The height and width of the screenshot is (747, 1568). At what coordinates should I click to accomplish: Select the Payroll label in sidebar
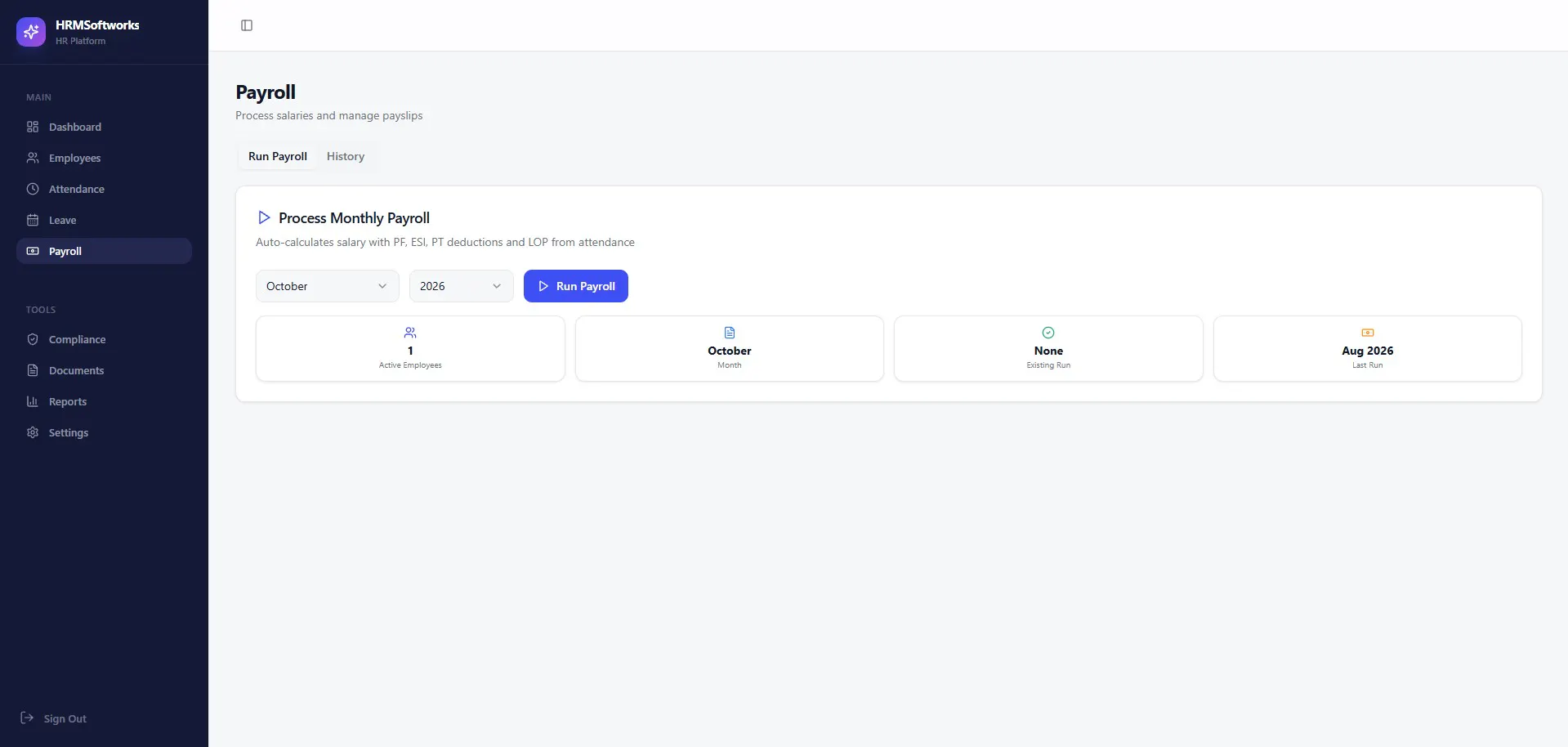click(65, 251)
